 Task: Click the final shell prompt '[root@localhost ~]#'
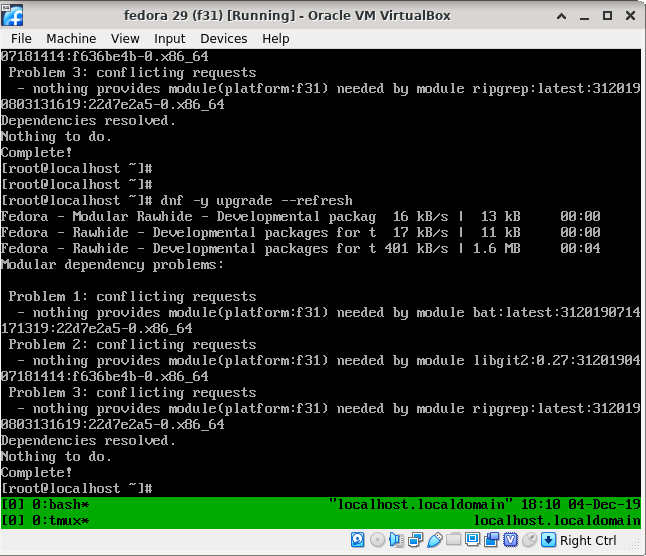tap(77, 488)
